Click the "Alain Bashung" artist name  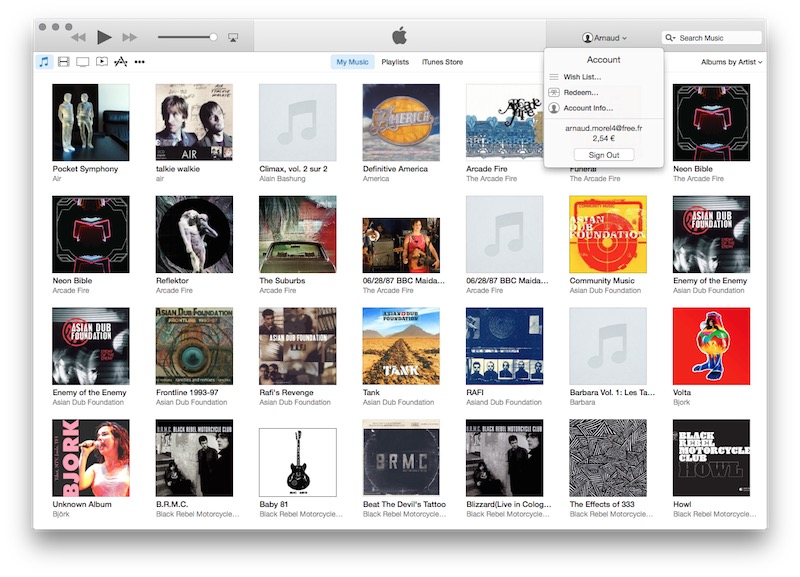pos(282,179)
